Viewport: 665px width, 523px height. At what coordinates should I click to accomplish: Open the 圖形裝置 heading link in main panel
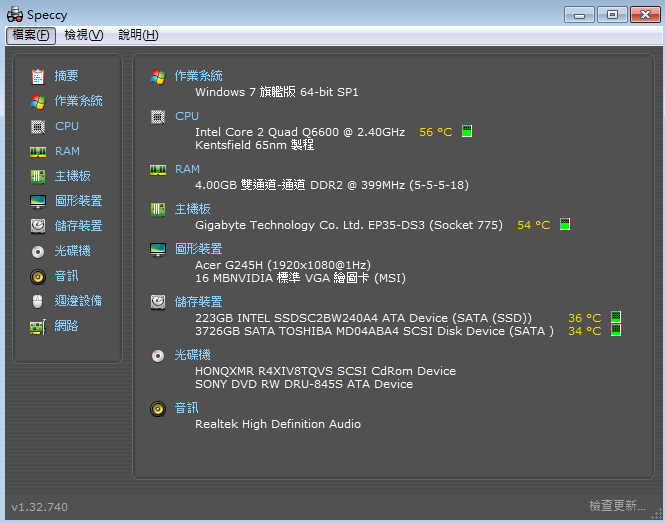198,249
